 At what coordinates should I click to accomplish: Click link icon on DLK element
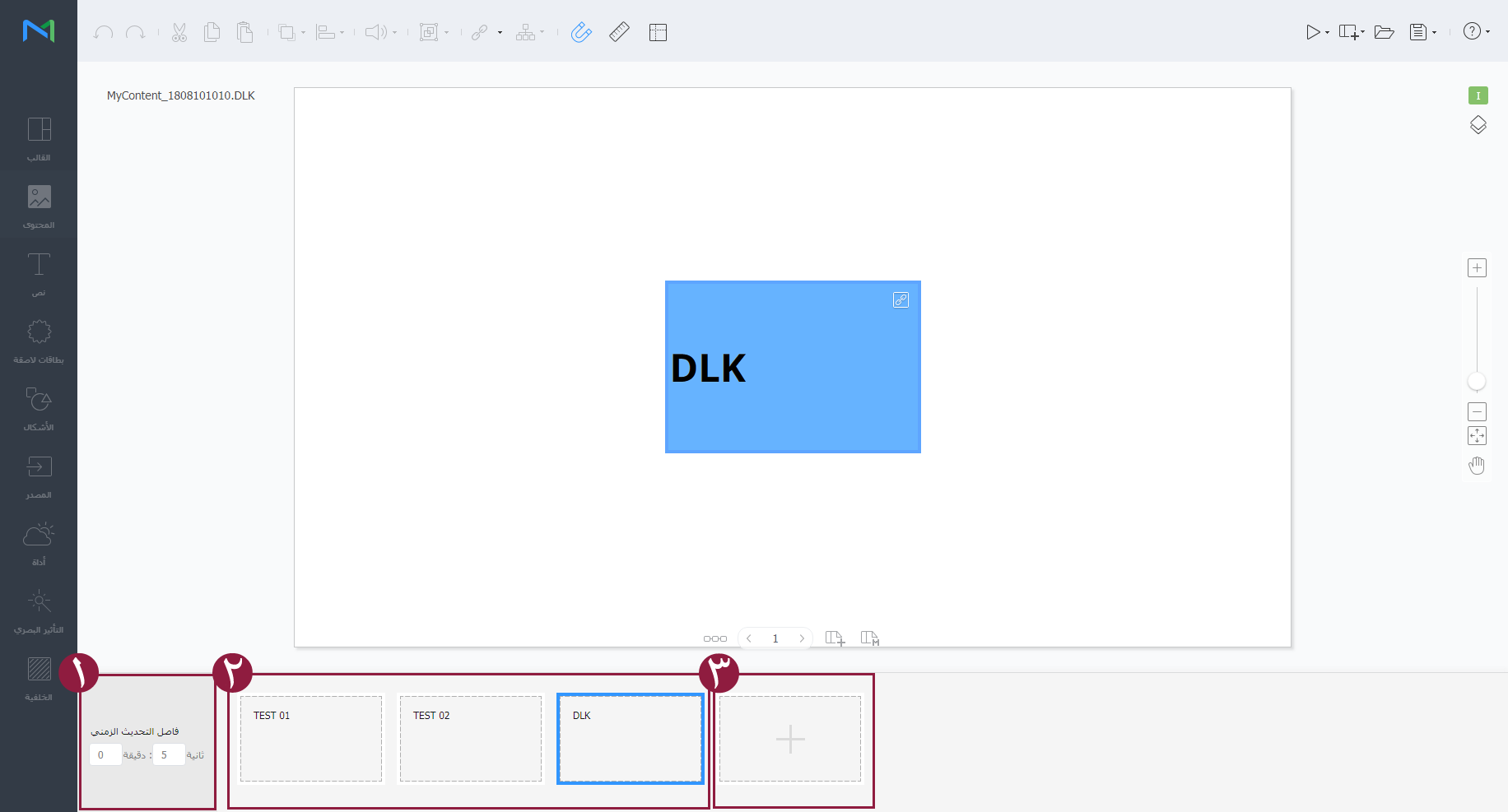[x=901, y=300]
